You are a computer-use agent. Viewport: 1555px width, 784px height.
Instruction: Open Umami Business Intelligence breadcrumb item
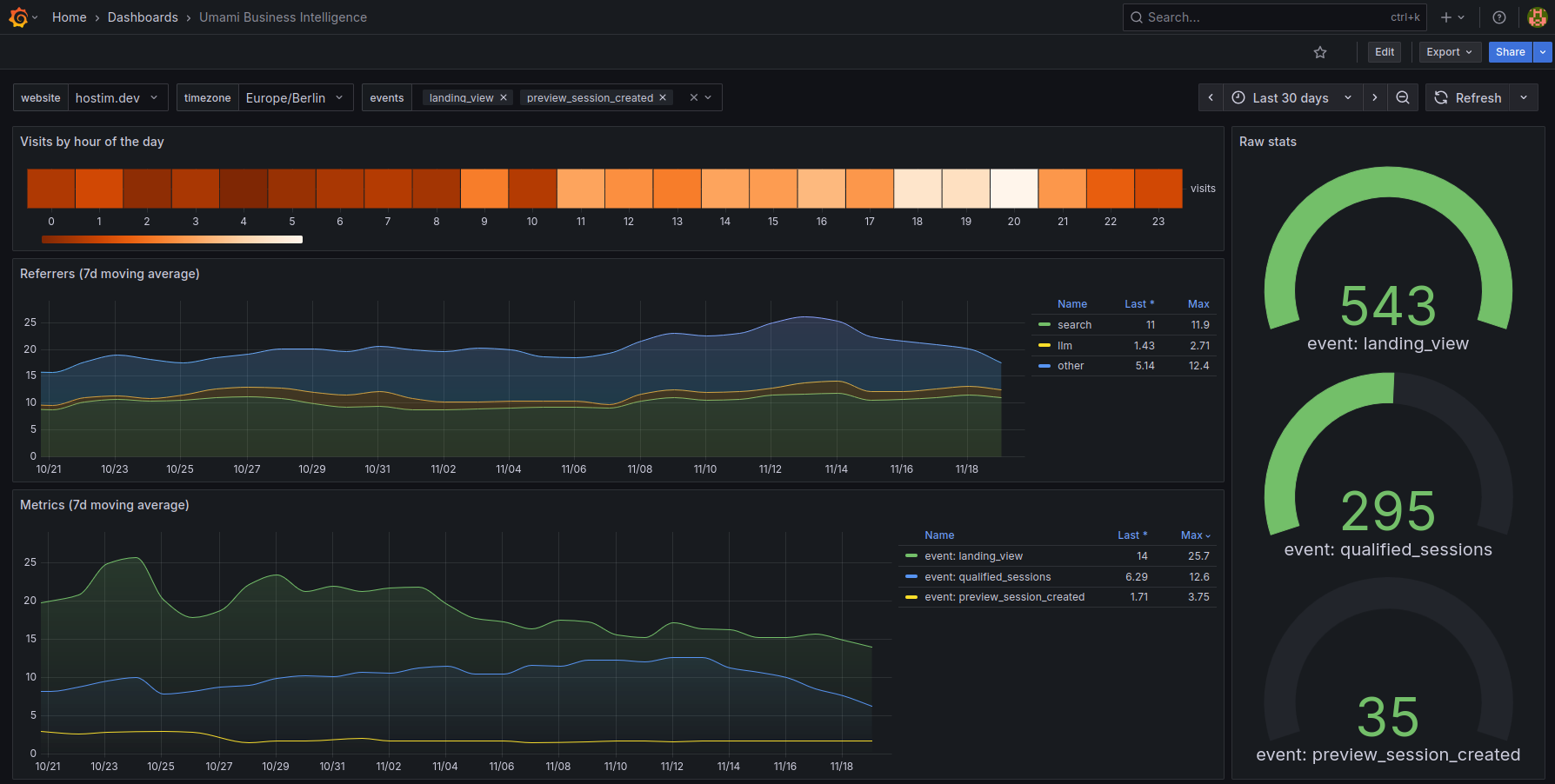(283, 17)
